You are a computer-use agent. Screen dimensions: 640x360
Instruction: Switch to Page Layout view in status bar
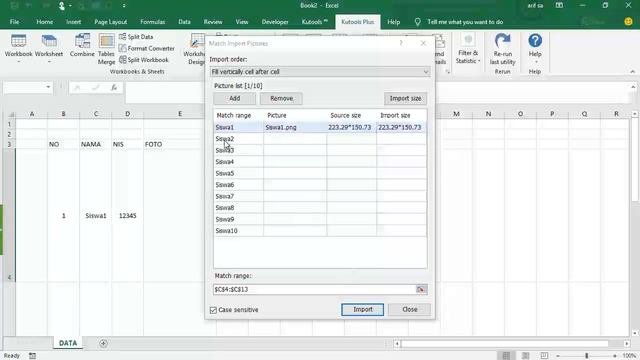click(525, 356)
